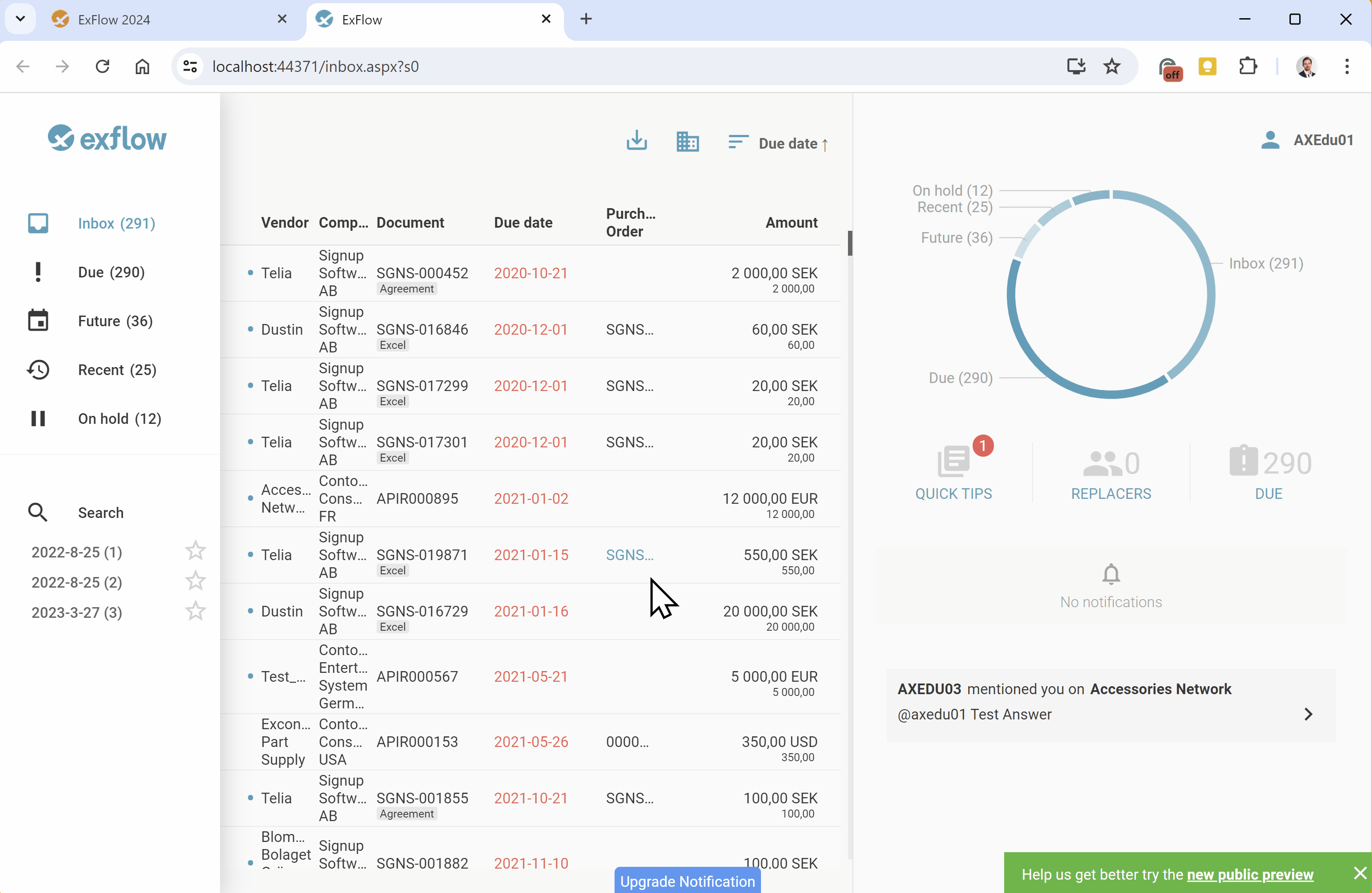1372x893 pixels.
Task: Open the On hold (12) folder
Action: point(119,419)
